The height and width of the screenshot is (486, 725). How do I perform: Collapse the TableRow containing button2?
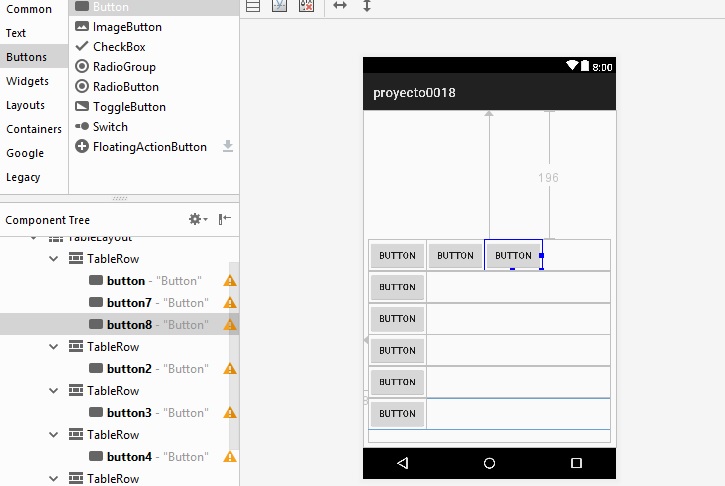click(x=54, y=347)
